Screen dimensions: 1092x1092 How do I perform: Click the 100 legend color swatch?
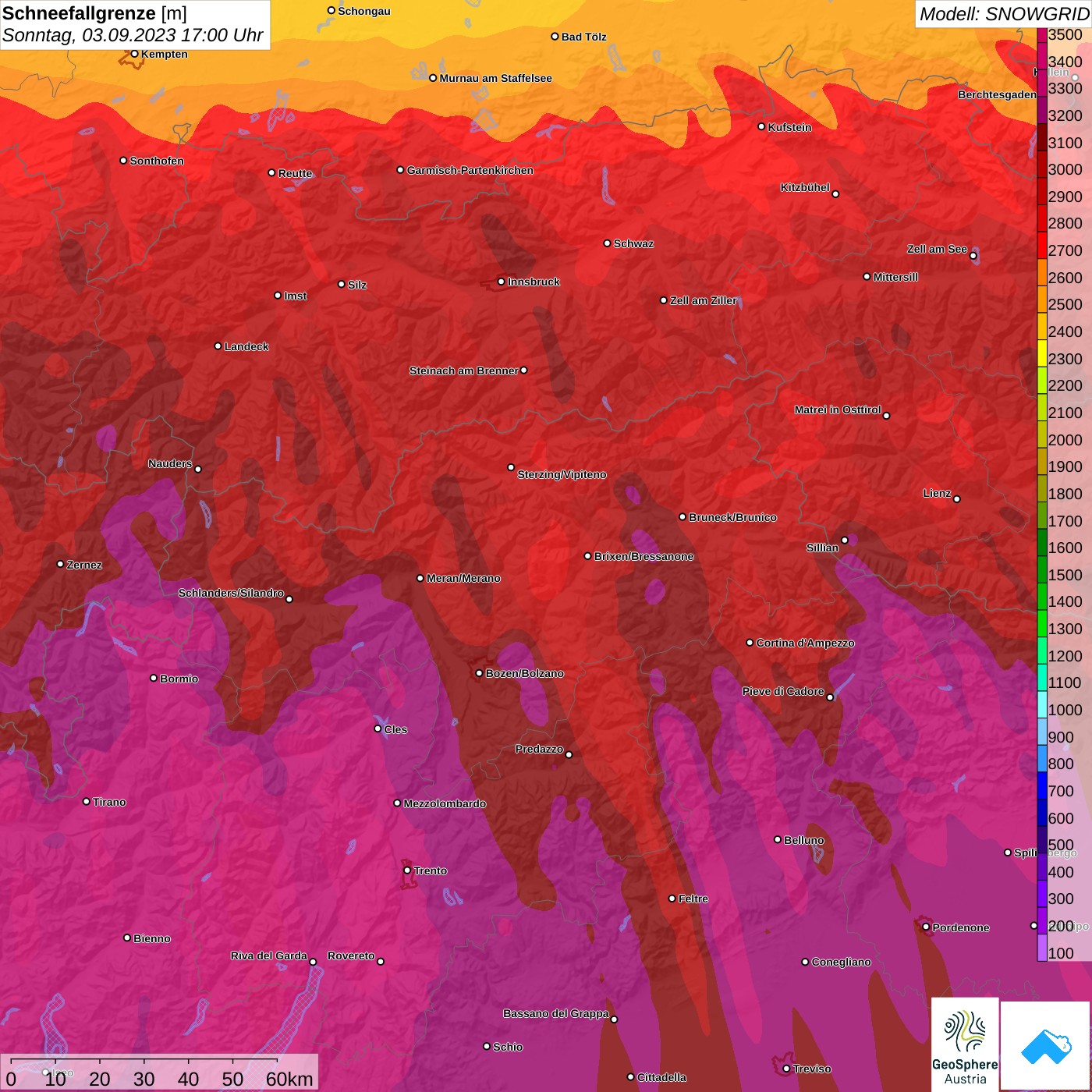pyautogui.click(x=1042, y=948)
